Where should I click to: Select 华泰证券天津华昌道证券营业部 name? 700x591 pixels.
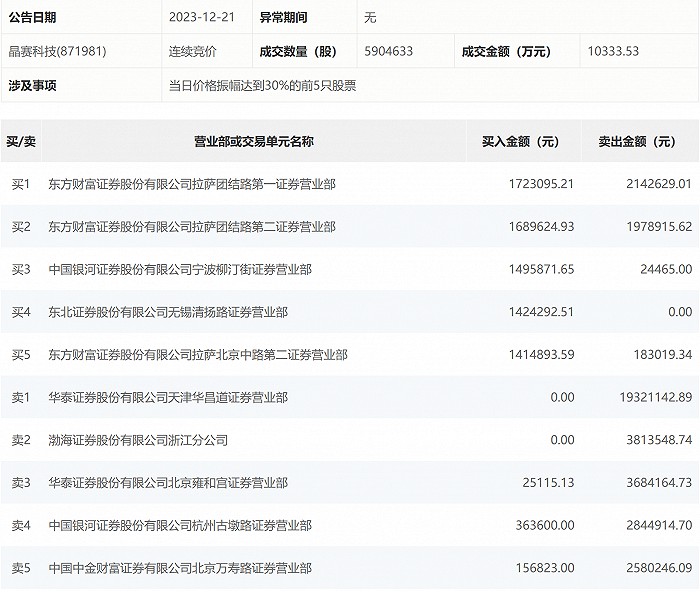pos(168,397)
